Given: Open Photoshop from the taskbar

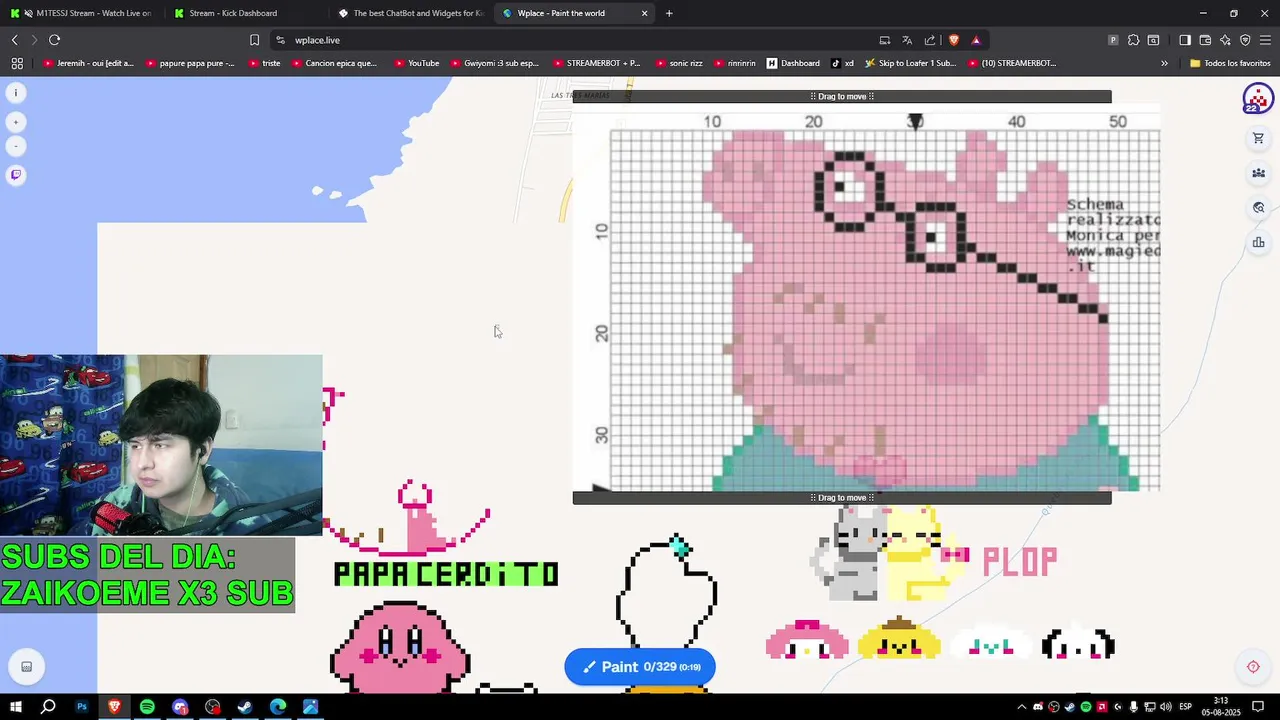Looking at the screenshot, I should tap(82, 707).
